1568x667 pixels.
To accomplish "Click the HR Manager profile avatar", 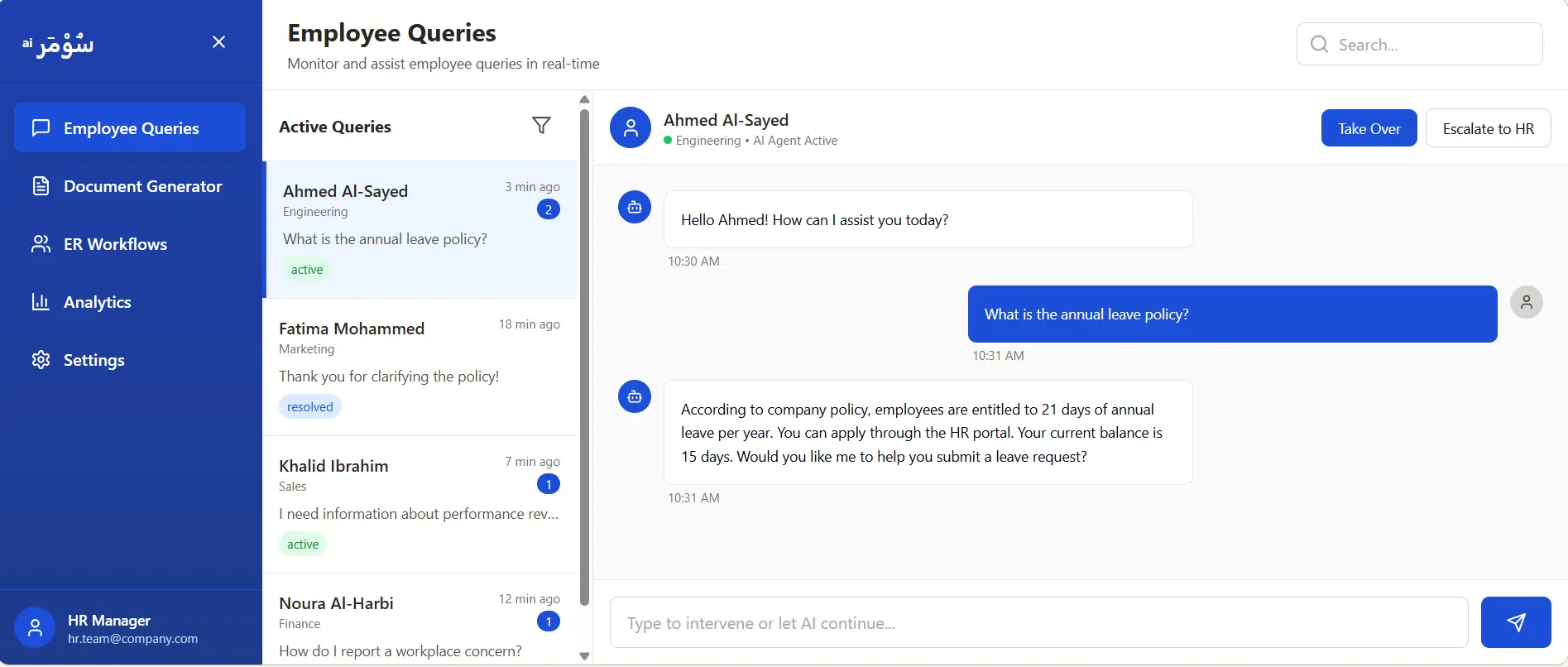I will point(34,626).
